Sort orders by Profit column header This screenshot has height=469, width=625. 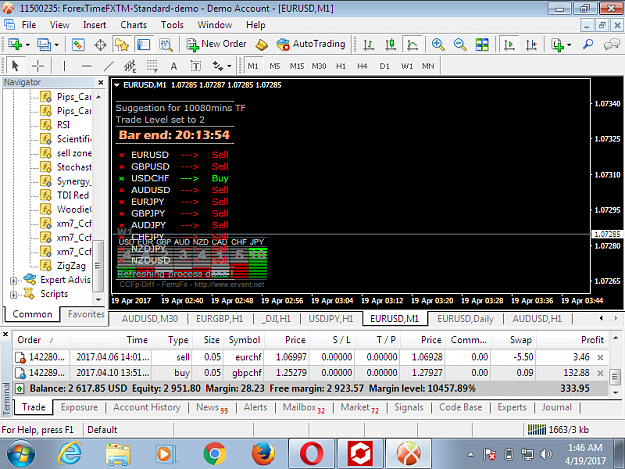tap(572, 340)
